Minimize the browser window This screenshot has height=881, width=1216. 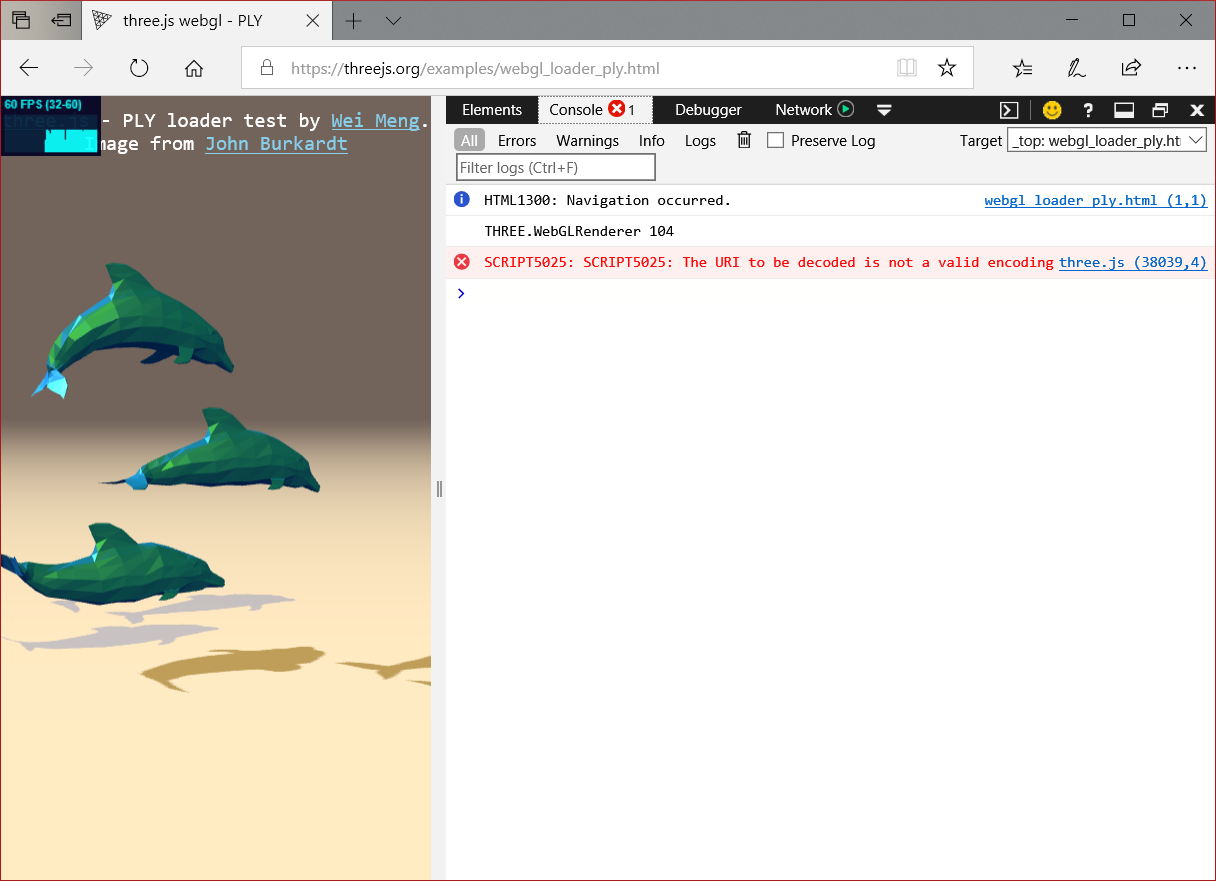1074,20
